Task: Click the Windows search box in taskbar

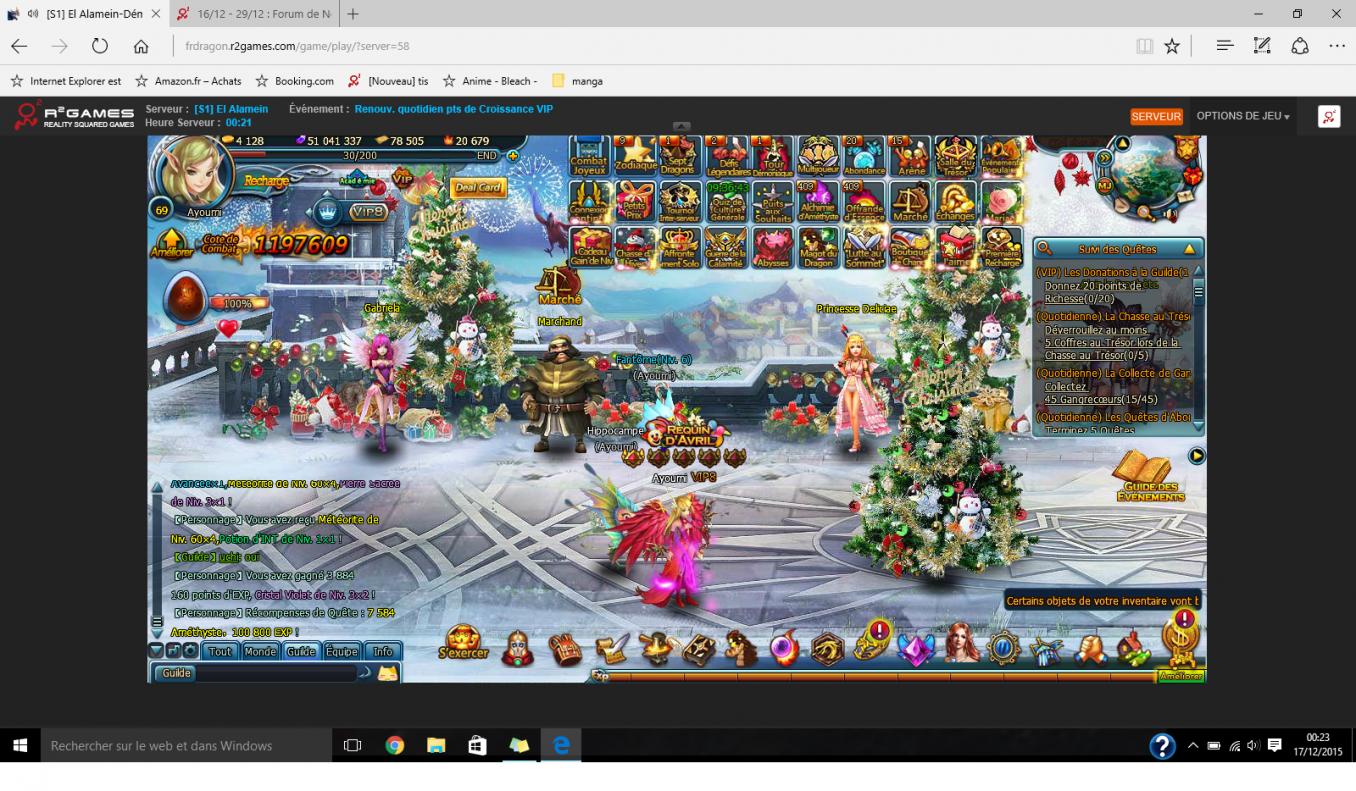Action: [x=185, y=745]
